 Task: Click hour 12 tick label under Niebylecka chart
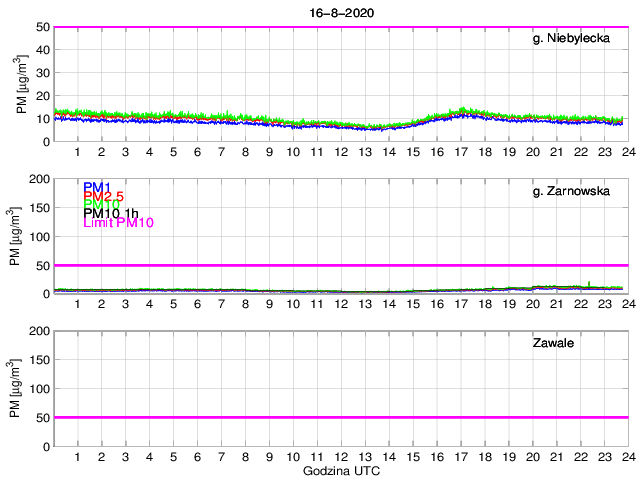[x=340, y=151]
